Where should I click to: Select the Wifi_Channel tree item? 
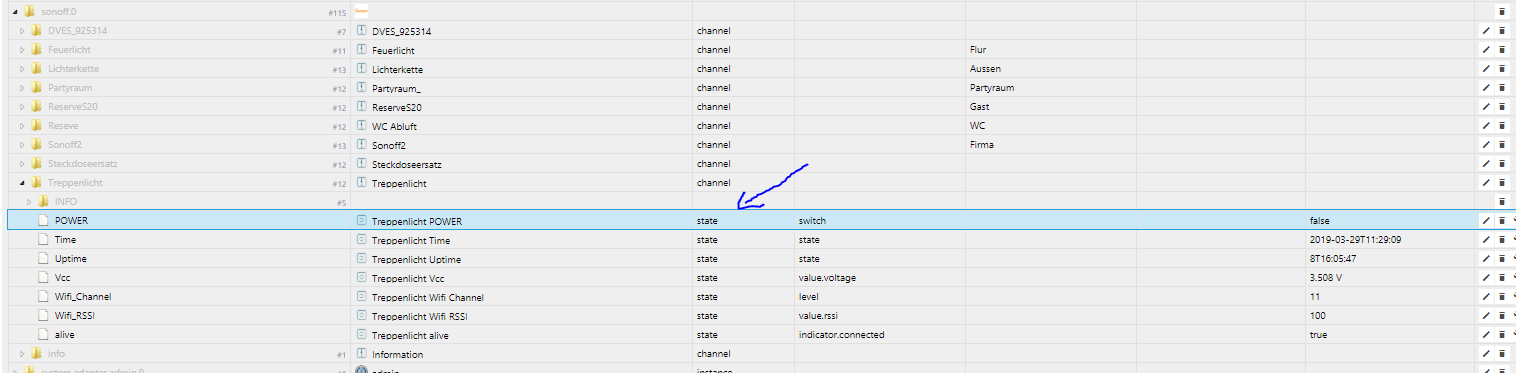coord(83,297)
